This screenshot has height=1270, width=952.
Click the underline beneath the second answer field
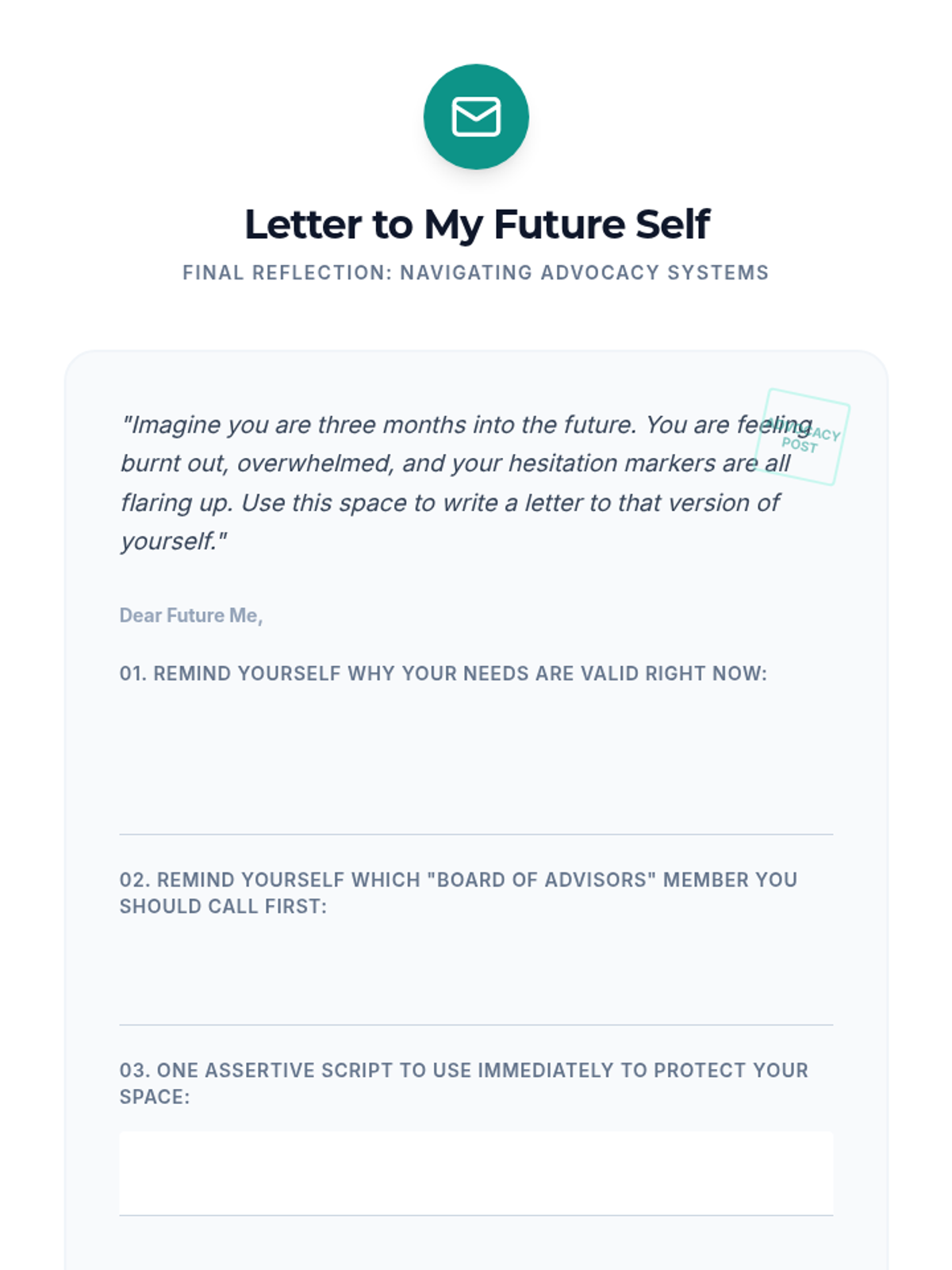pos(476,1025)
